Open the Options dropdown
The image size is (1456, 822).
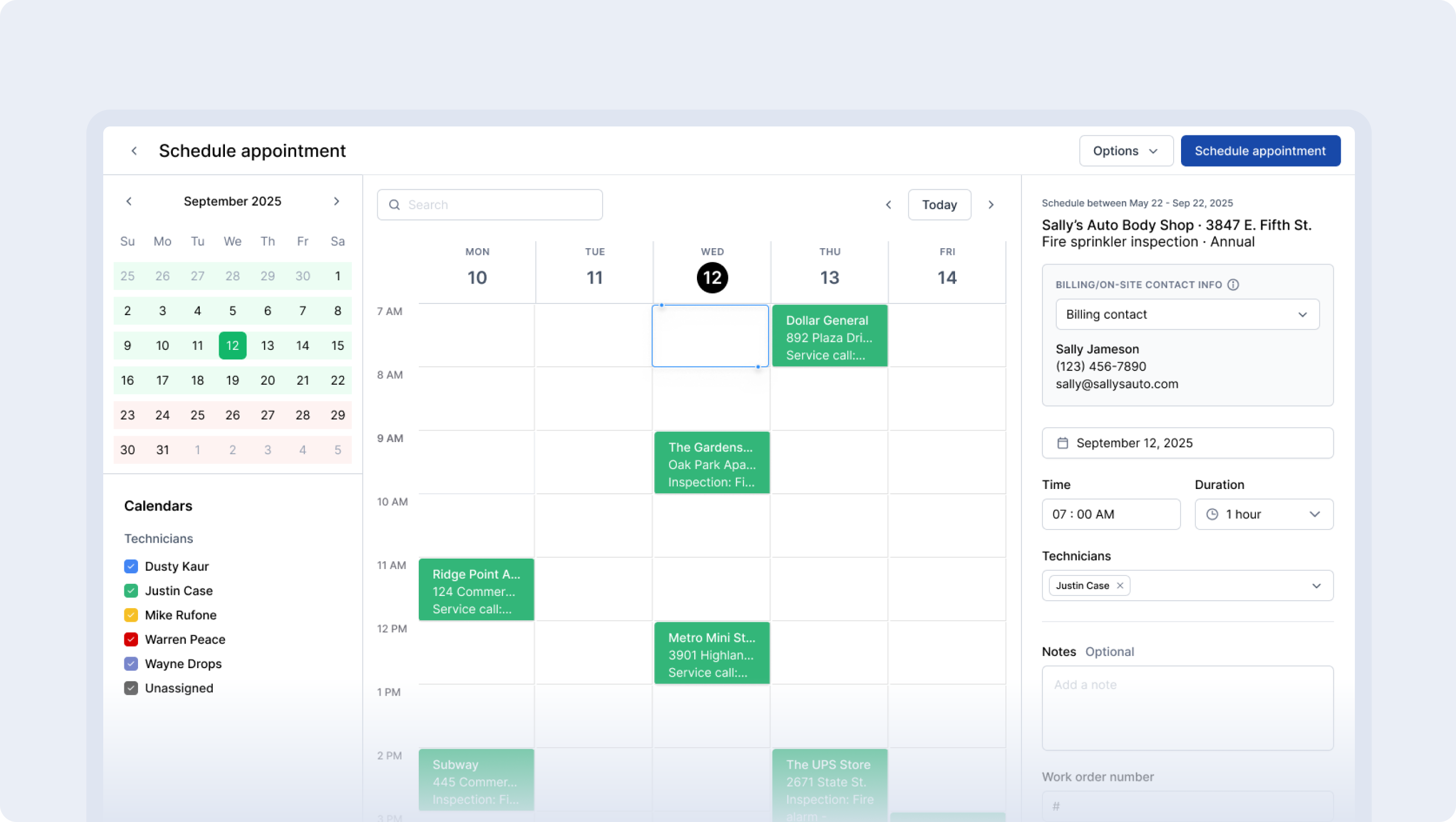click(1126, 151)
